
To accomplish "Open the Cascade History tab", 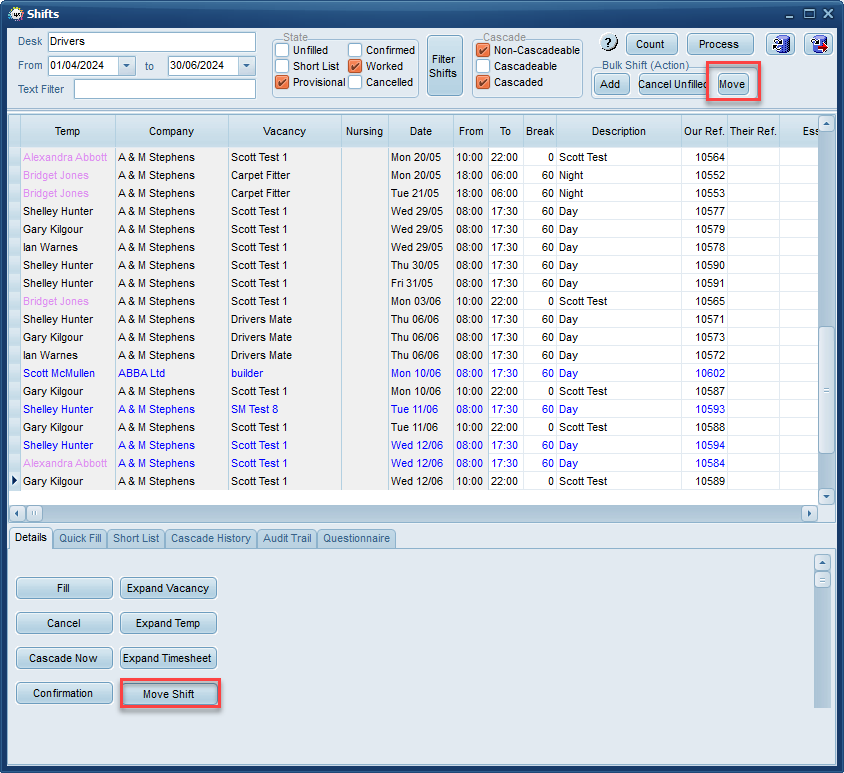I will point(210,538).
